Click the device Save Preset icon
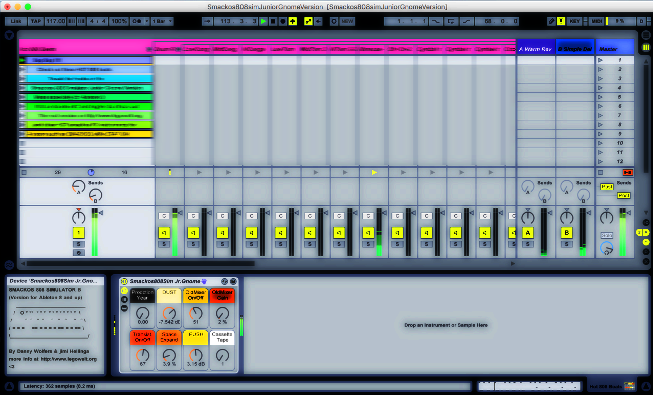 [x=233, y=281]
